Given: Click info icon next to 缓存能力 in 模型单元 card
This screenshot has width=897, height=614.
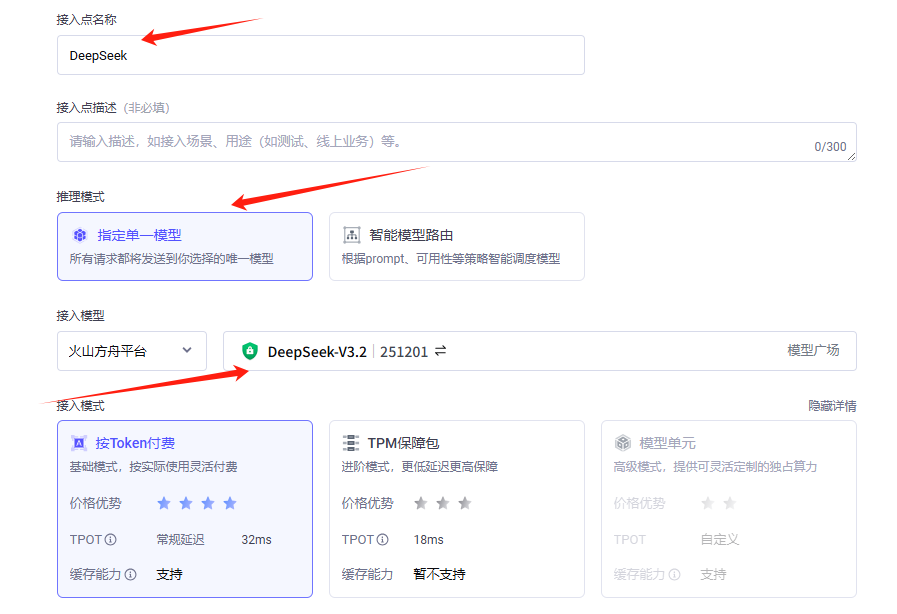Looking at the screenshot, I should pyautogui.click(x=674, y=574).
